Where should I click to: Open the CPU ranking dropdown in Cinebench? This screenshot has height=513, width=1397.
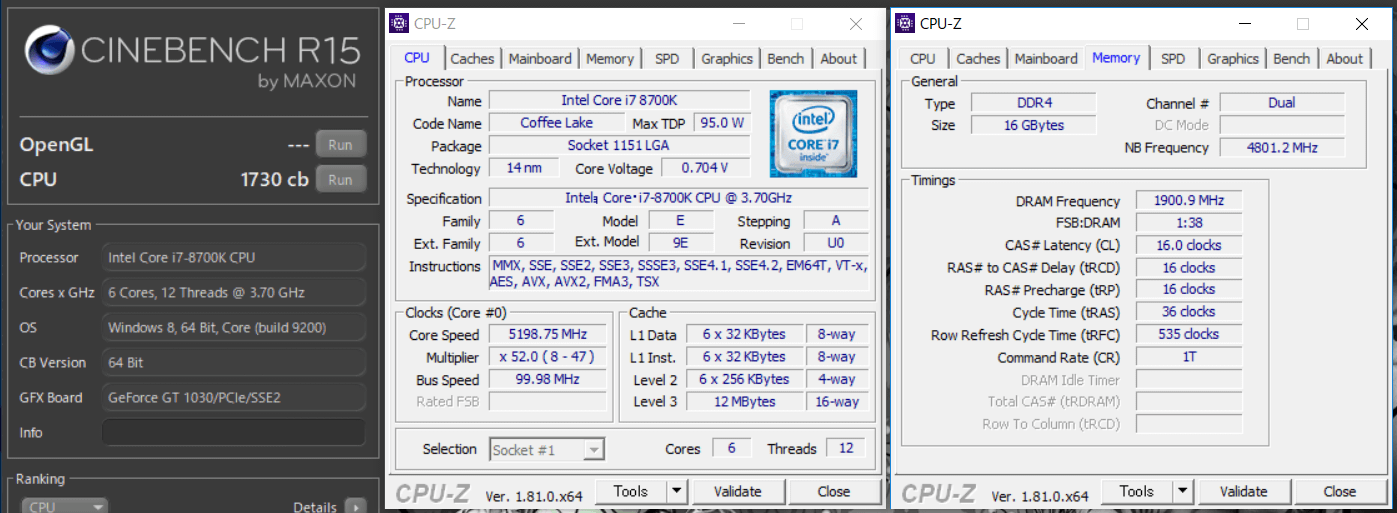click(x=64, y=506)
